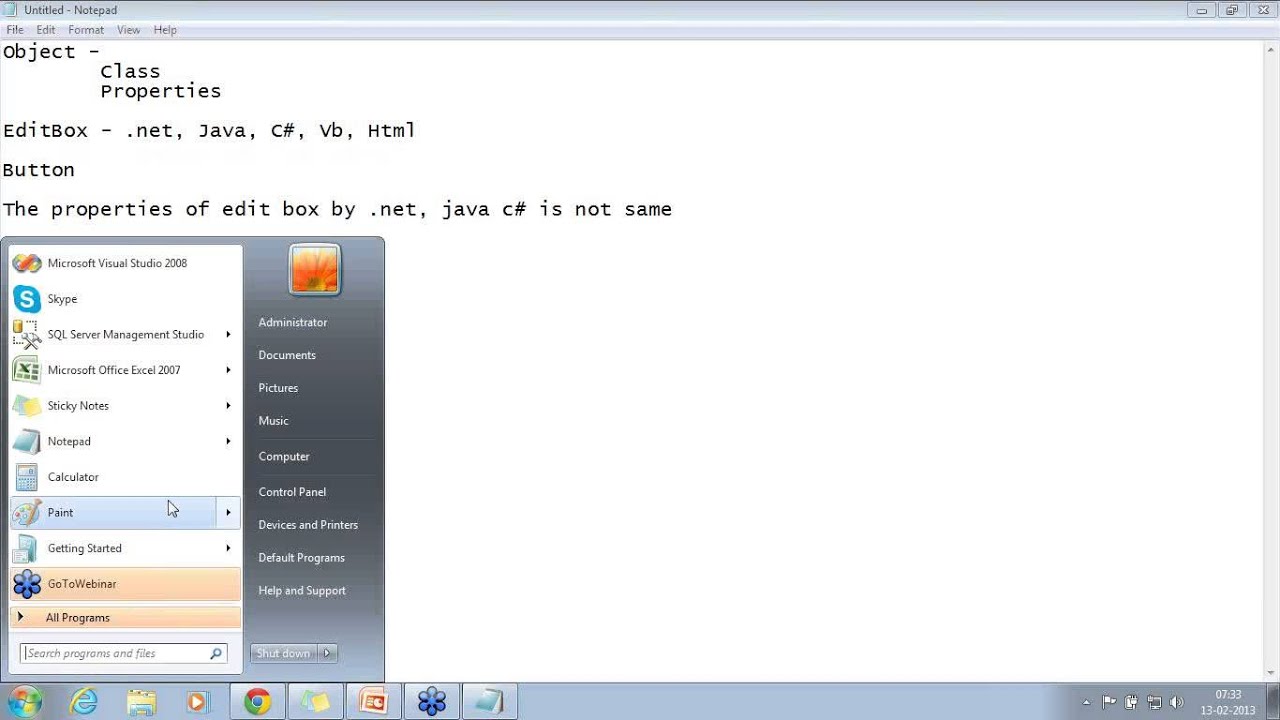Open Notepad File menu
Viewport: 1280px width, 720px height.
coord(15,30)
